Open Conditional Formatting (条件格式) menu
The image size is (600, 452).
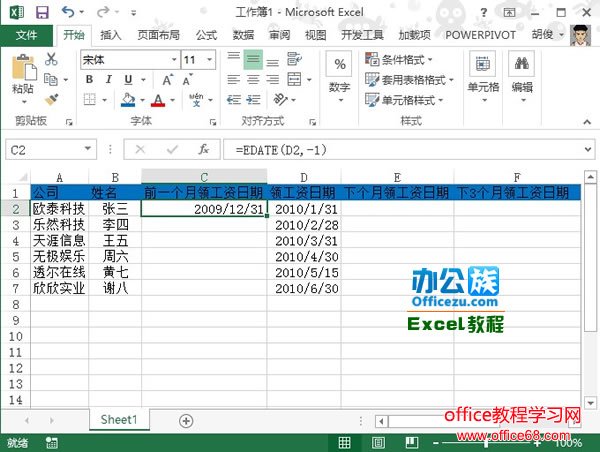(399, 59)
